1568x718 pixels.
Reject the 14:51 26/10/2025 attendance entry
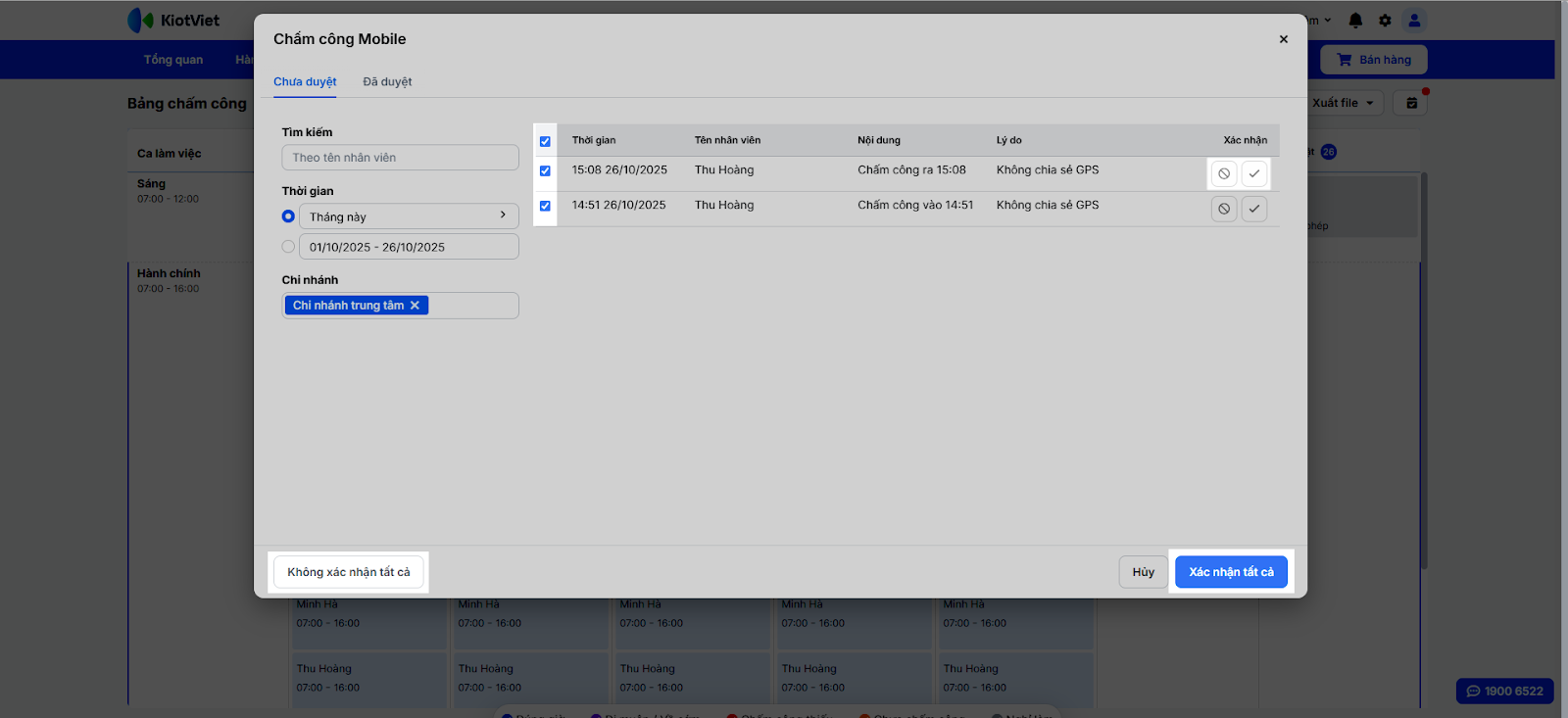1224,209
